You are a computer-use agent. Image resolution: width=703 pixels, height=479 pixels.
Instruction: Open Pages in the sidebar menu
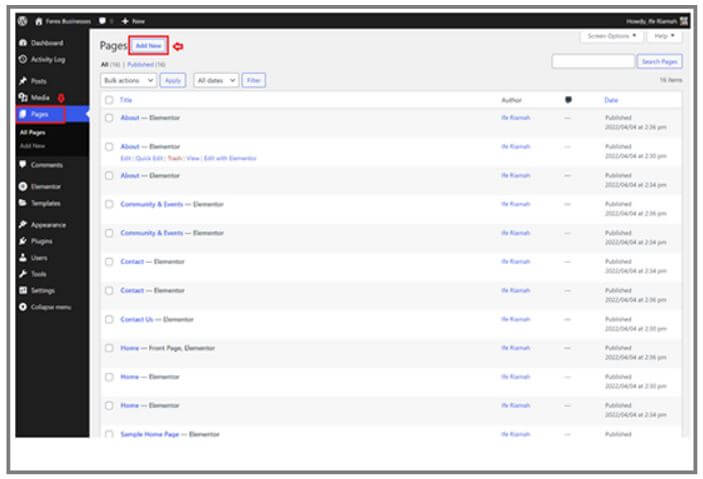pyautogui.click(x=40, y=114)
